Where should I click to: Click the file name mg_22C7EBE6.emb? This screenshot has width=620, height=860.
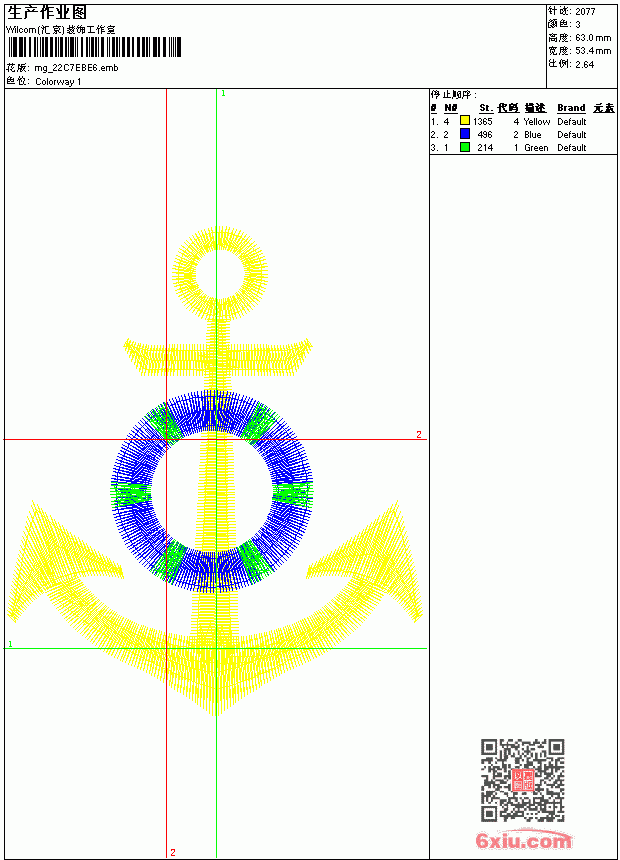[76, 68]
